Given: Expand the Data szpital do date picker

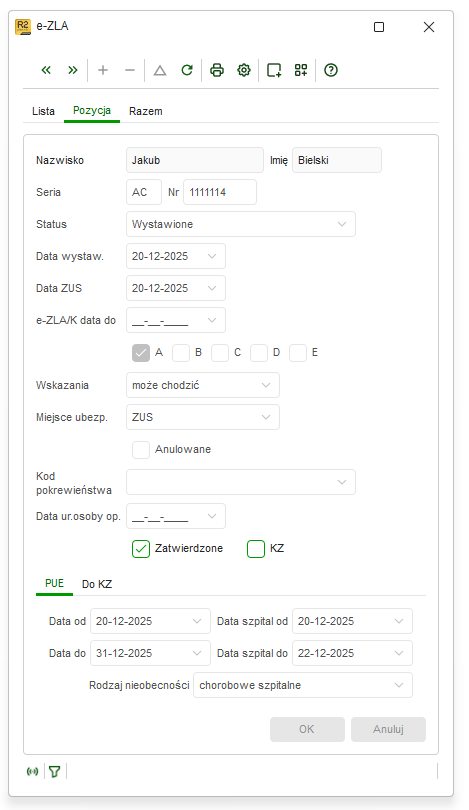Looking at the screenshot, I should click(x=399, y=653).
